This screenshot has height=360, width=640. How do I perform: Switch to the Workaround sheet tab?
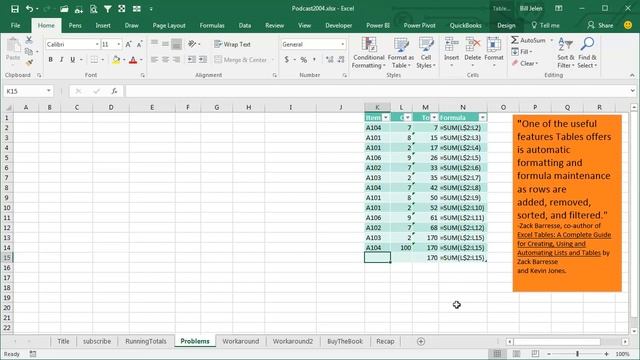pyautogui.click(x=240, y=341)
